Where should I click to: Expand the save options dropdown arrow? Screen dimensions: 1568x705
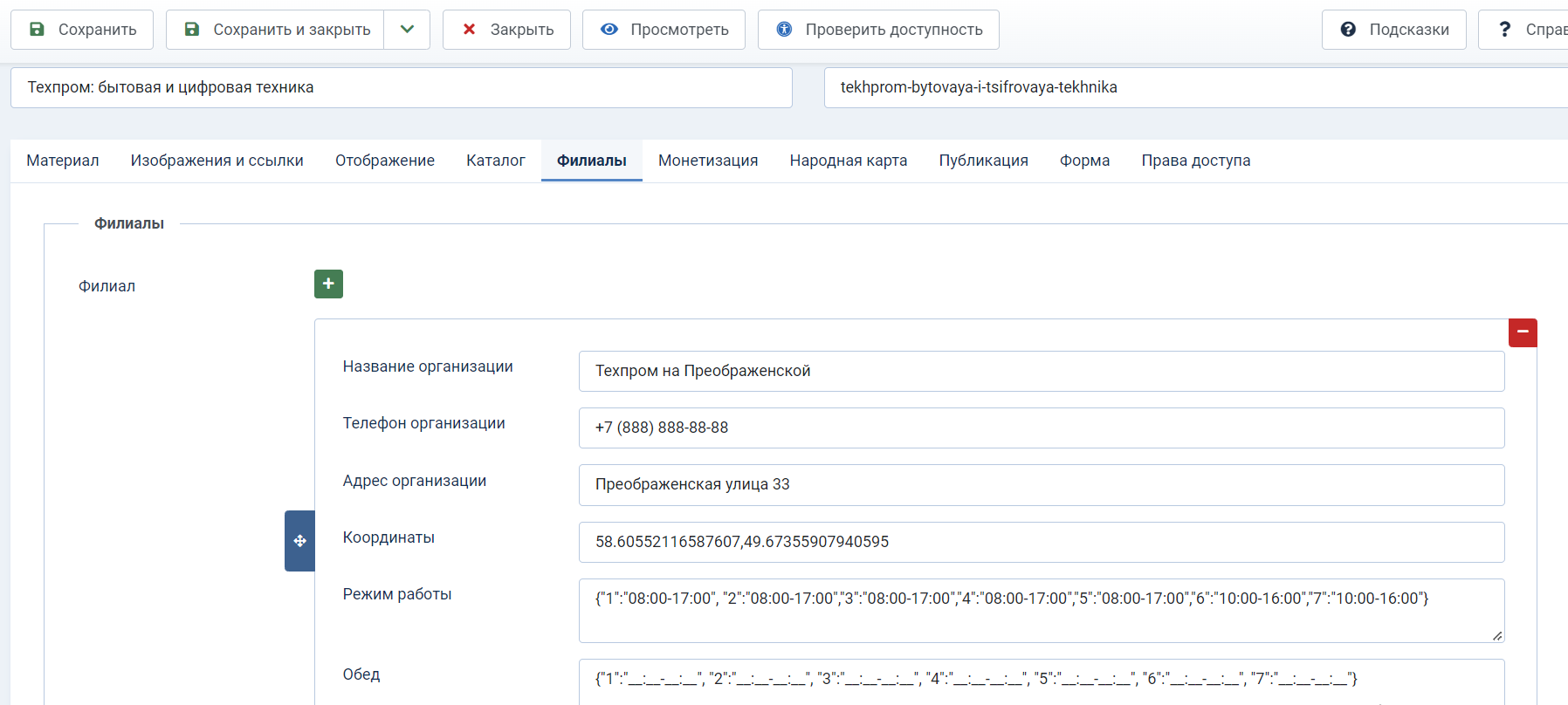(407, 30)
